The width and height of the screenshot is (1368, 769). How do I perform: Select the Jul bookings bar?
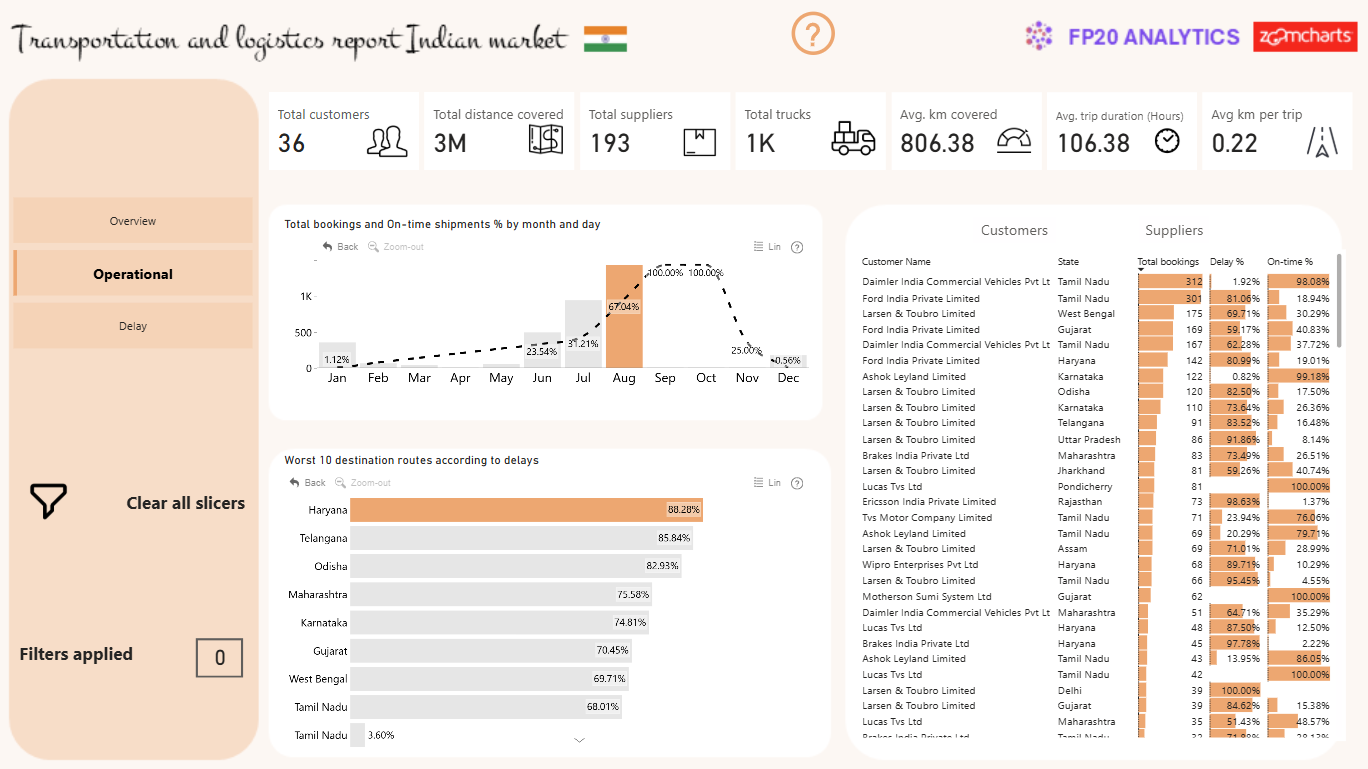tap(583, 334)
